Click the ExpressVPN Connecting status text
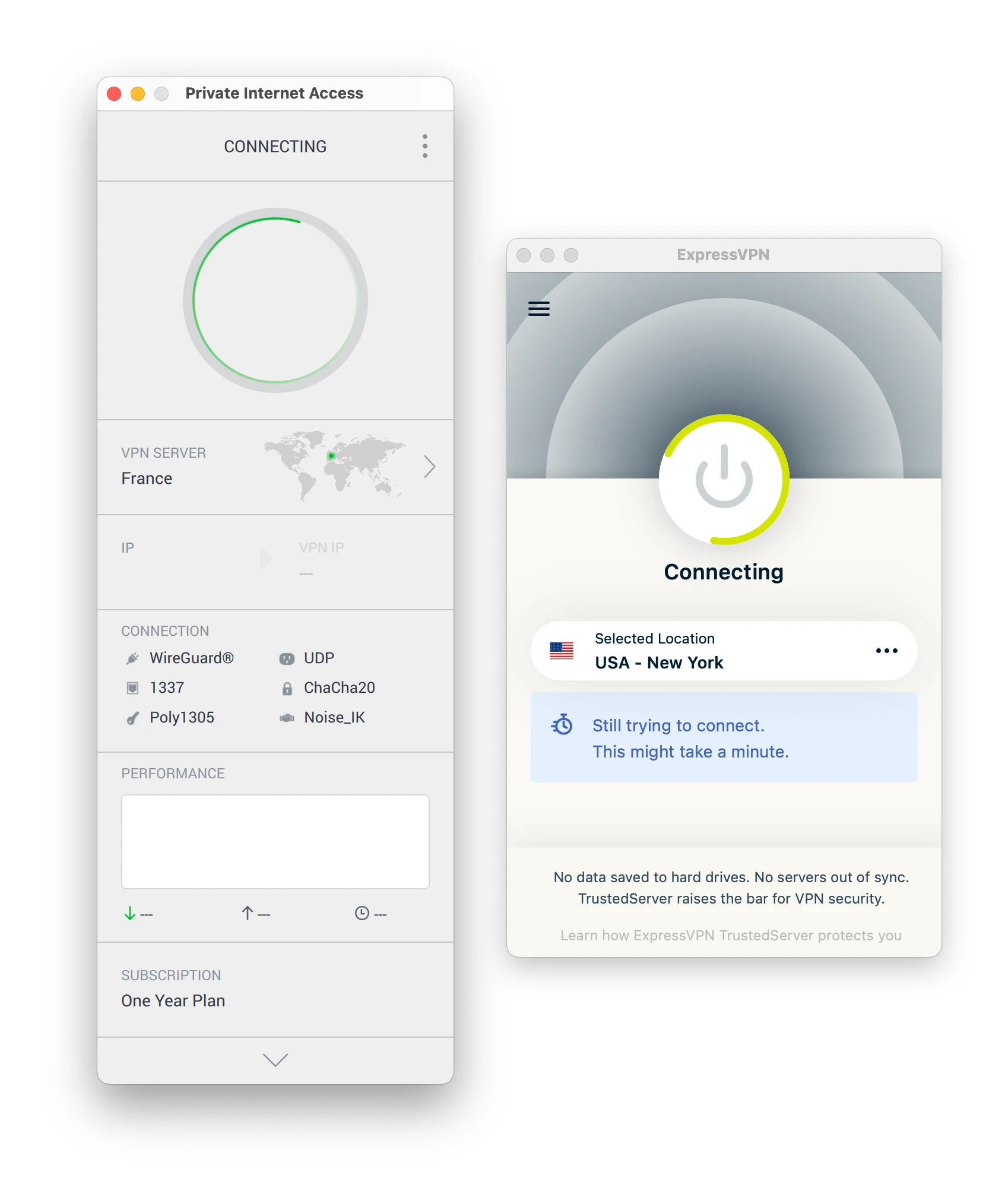 click(724, 572)
